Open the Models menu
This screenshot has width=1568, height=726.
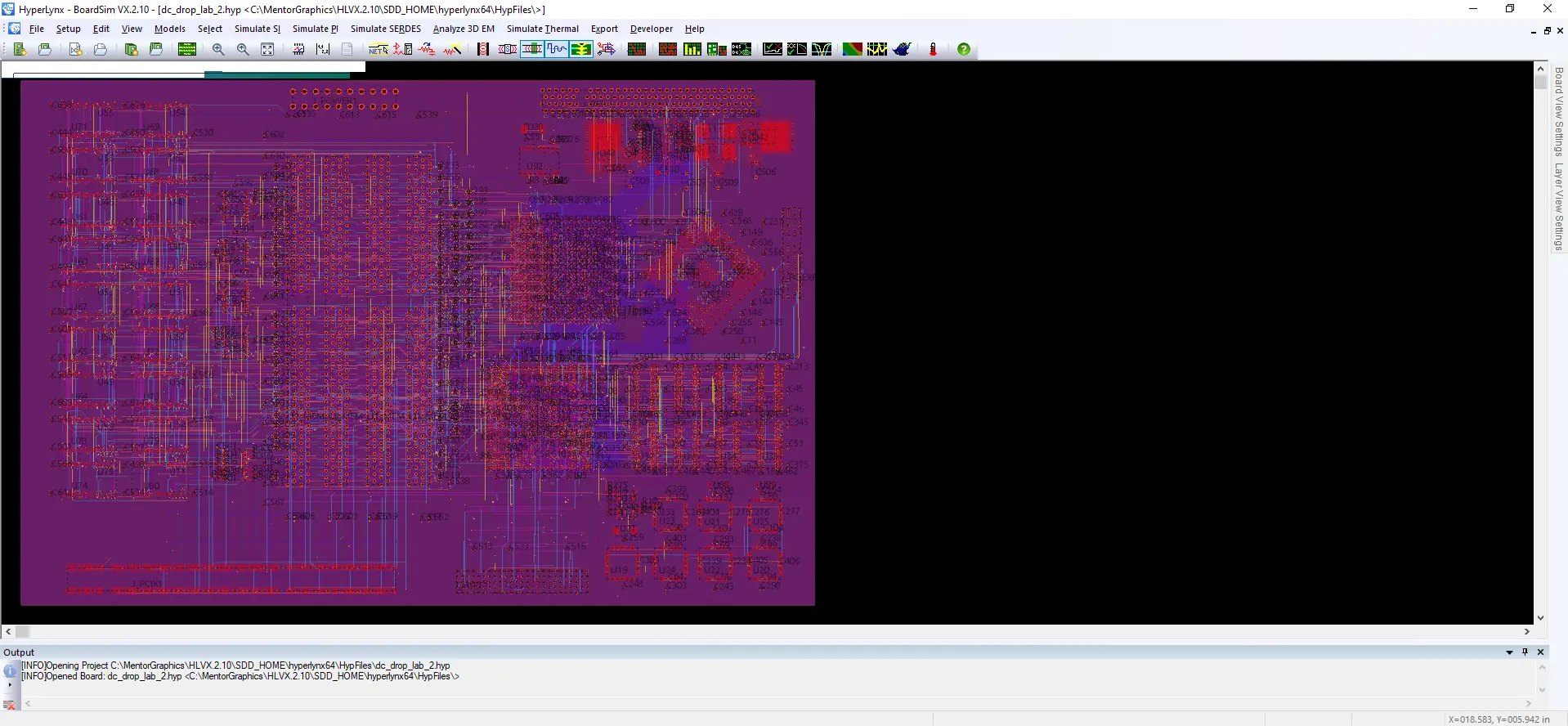click(x=170, y=29)
